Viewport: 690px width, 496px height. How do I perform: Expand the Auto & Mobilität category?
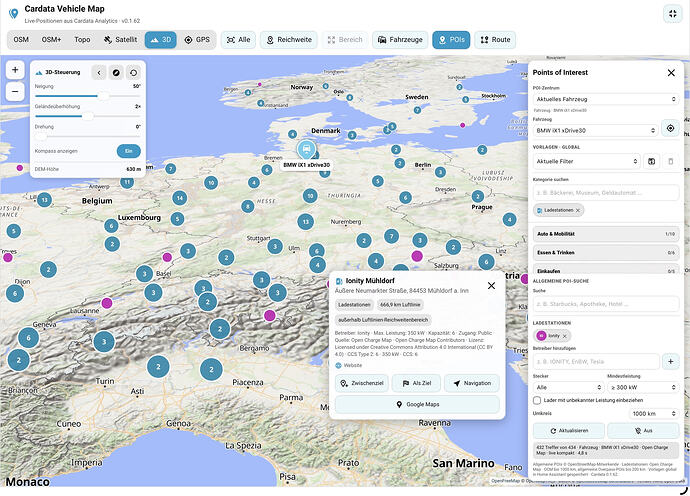click(x=606, y=234)
